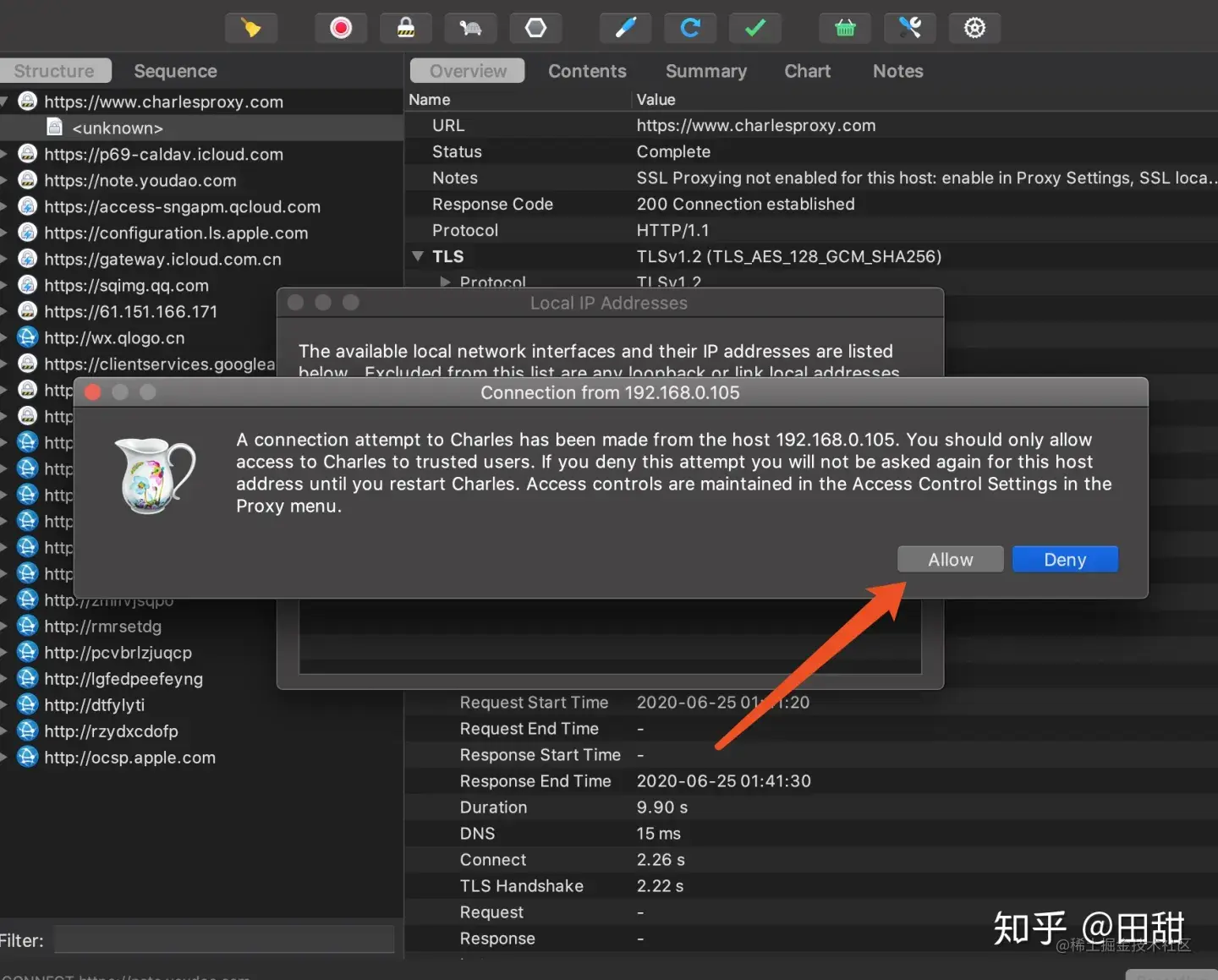1218x980 pixels.
Task: Toggle the red record button
Action: [x=341, y=28]
